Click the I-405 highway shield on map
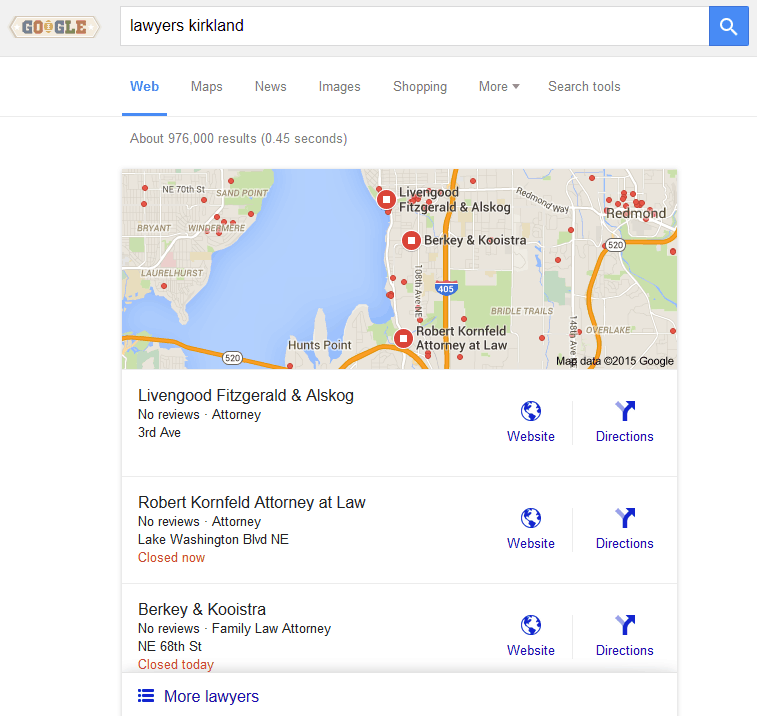The height and width of the screenshot is (716, 757). click(446, 288)
